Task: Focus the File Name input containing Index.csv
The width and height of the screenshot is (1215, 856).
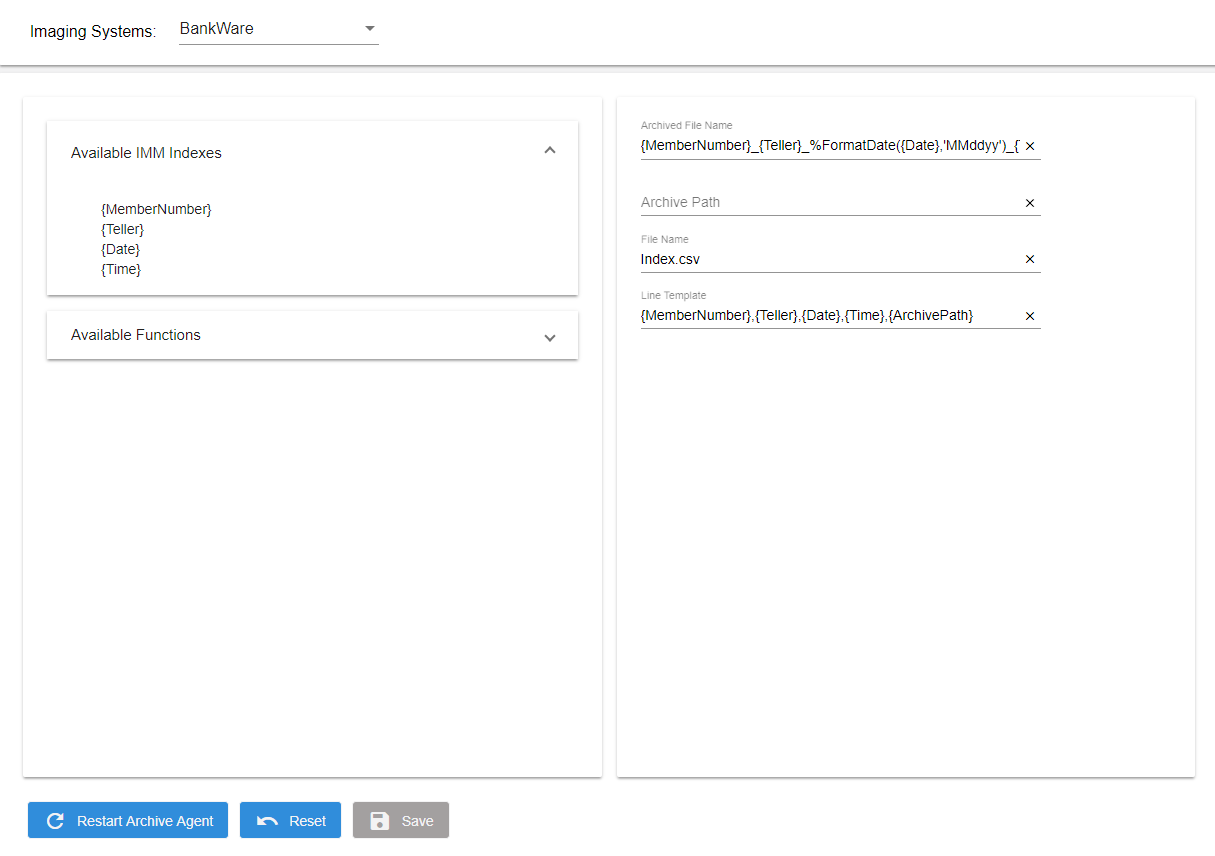Action: [x=830, y=259]
